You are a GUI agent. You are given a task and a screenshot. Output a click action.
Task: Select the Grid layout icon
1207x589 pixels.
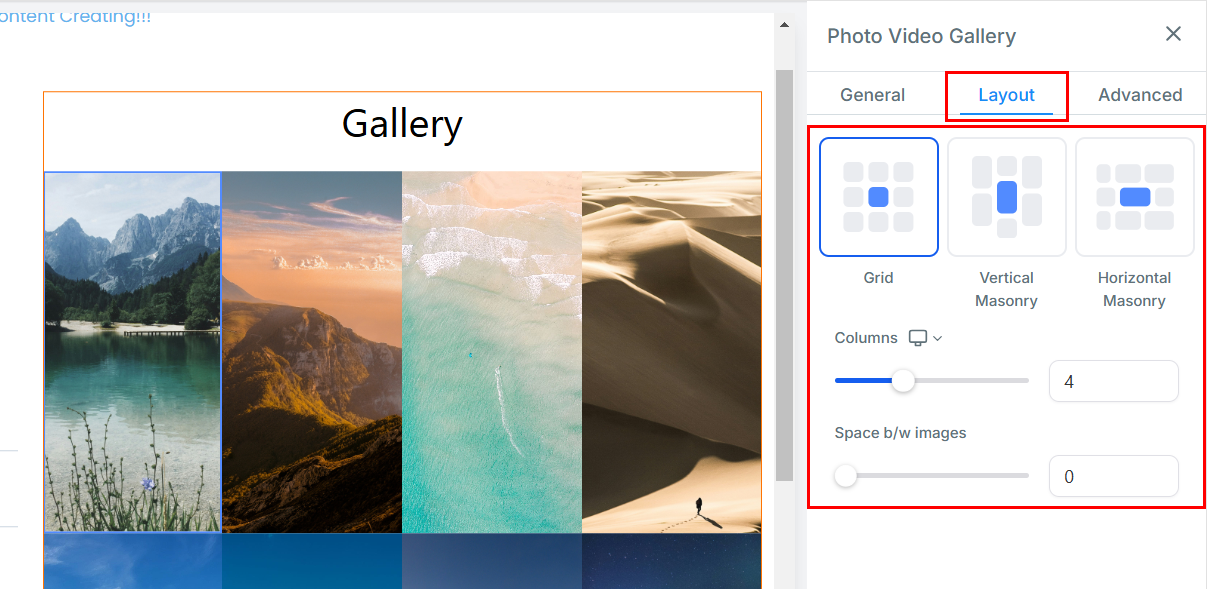coord(878,197)
